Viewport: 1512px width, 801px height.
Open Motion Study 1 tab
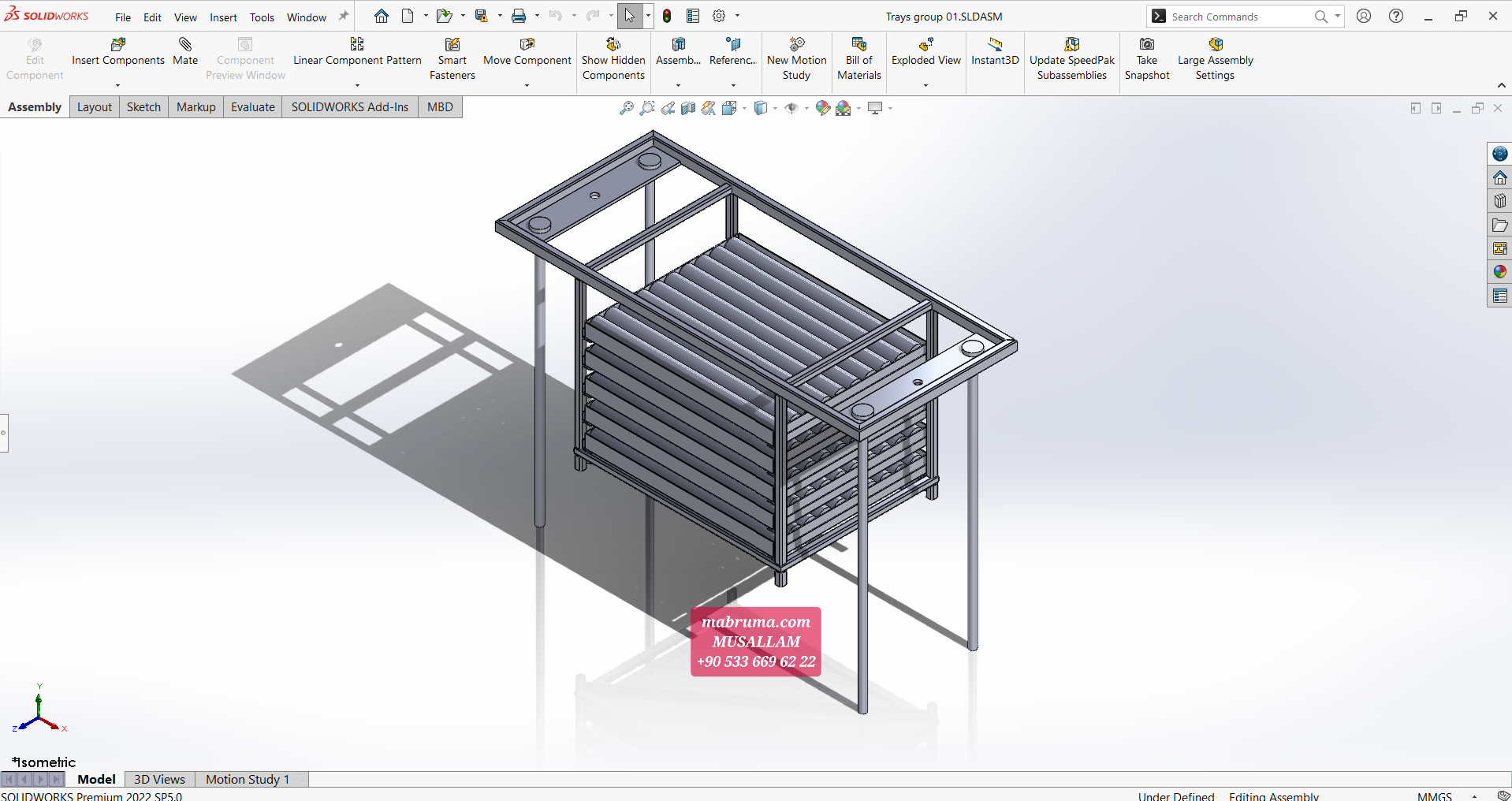[x=248, y=779]
